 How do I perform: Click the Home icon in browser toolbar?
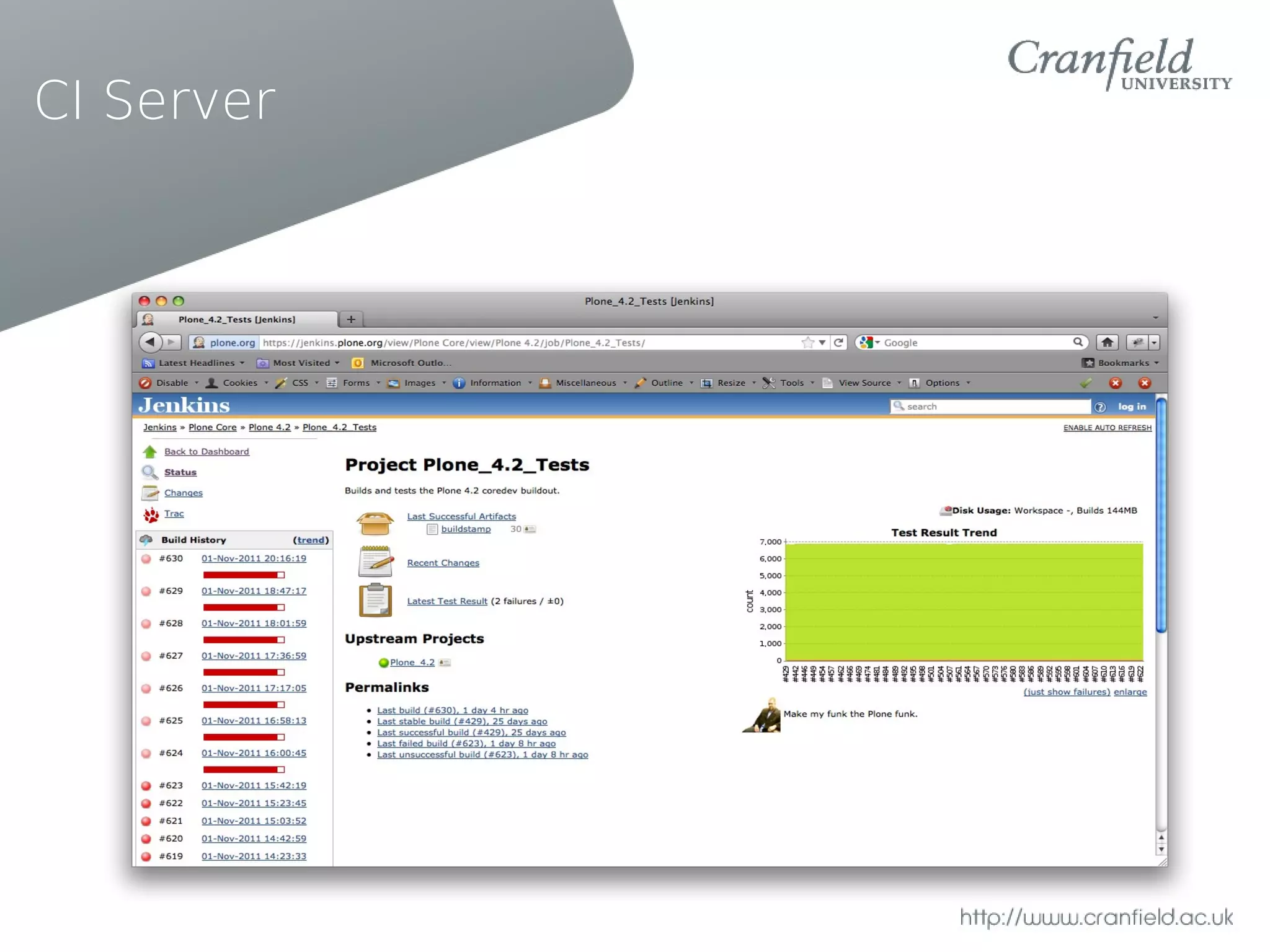click(1108, 342)
